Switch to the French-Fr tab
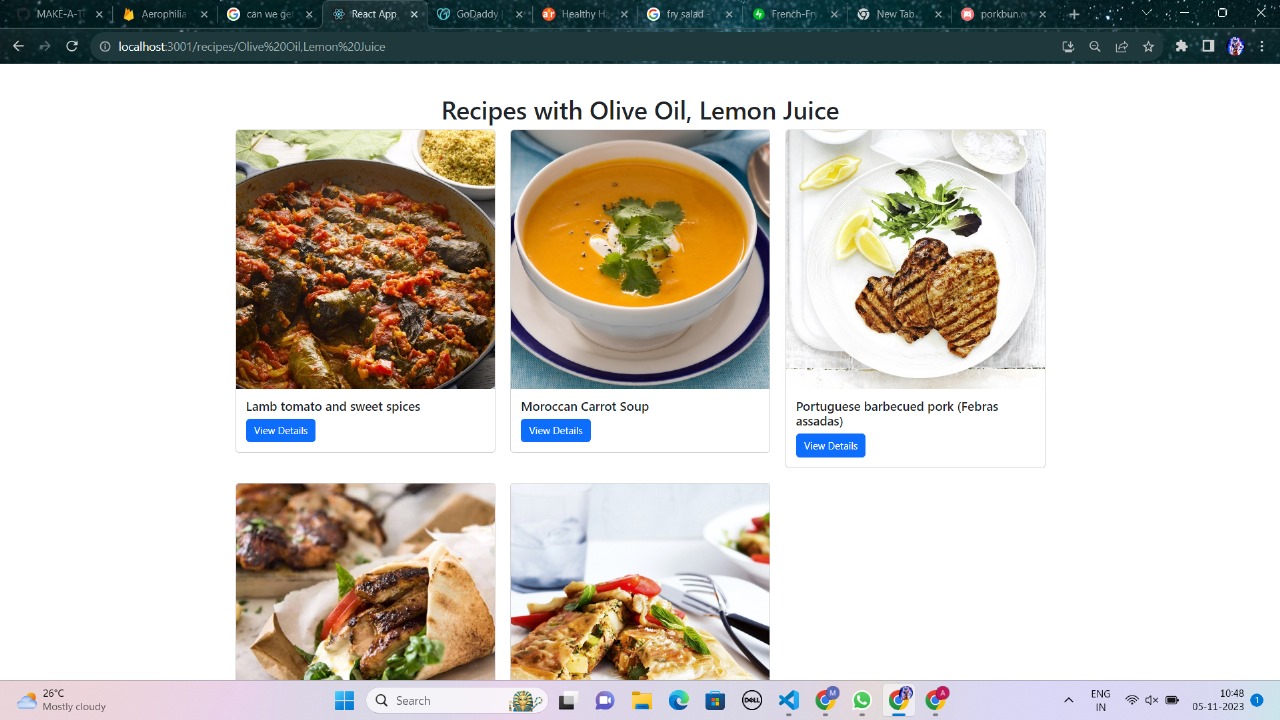The width and height of the screenshot is (1280, 720). pos(794,14)
